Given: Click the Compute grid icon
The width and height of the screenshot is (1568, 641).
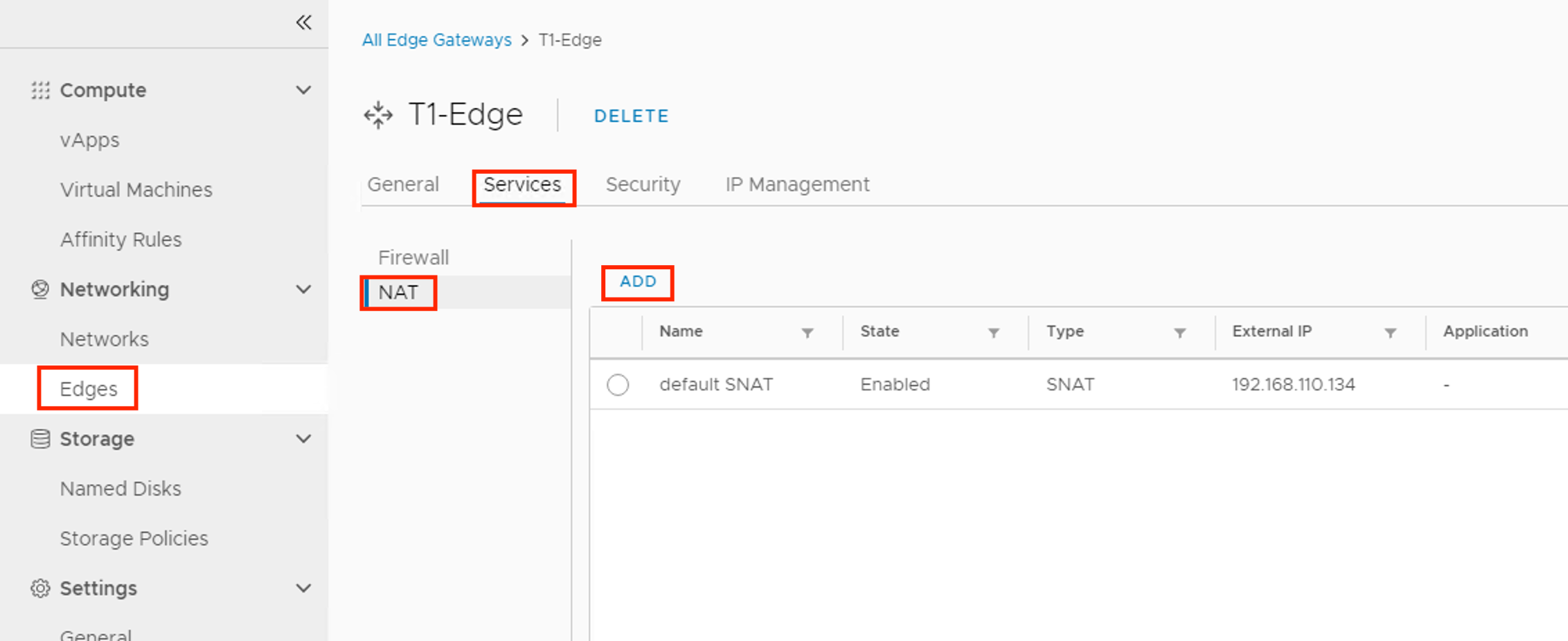Looking at the screenshot, I should [x=40, y=91].
